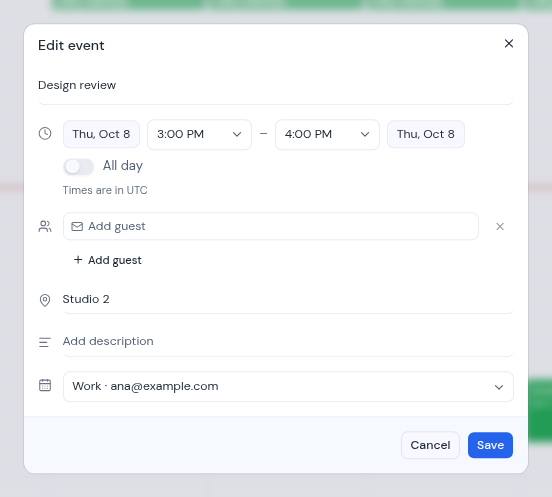Viewport: 552px width, 497px height.
Task: Open the 4:00 PM end time dropdown
Action: coord(327,134)
